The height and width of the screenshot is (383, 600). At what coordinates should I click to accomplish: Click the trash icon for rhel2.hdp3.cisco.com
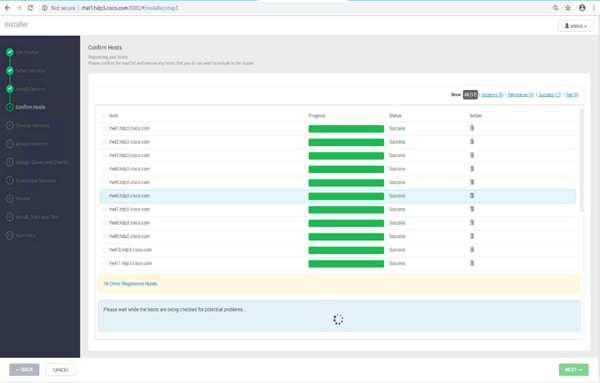472,142
